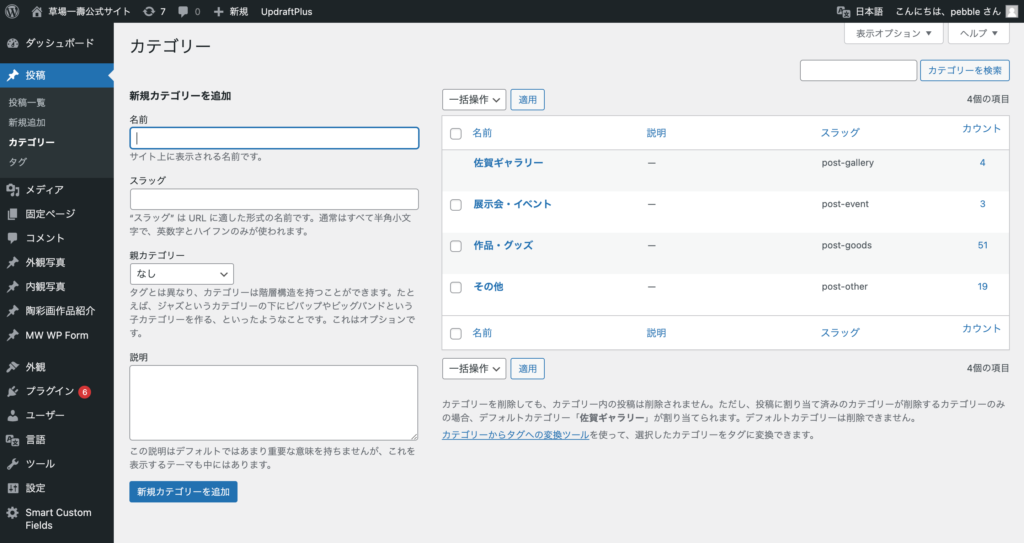
Task: Open the Dashboard (ダッシュボード) icon
Action: pos(12,44)
